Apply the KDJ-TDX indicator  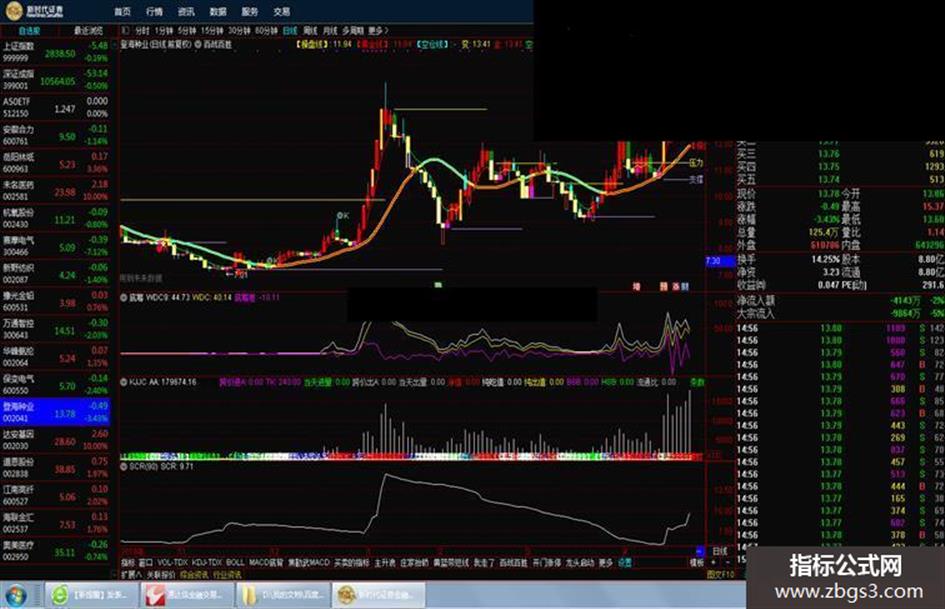pyautogui.click(x=207, y=563)
